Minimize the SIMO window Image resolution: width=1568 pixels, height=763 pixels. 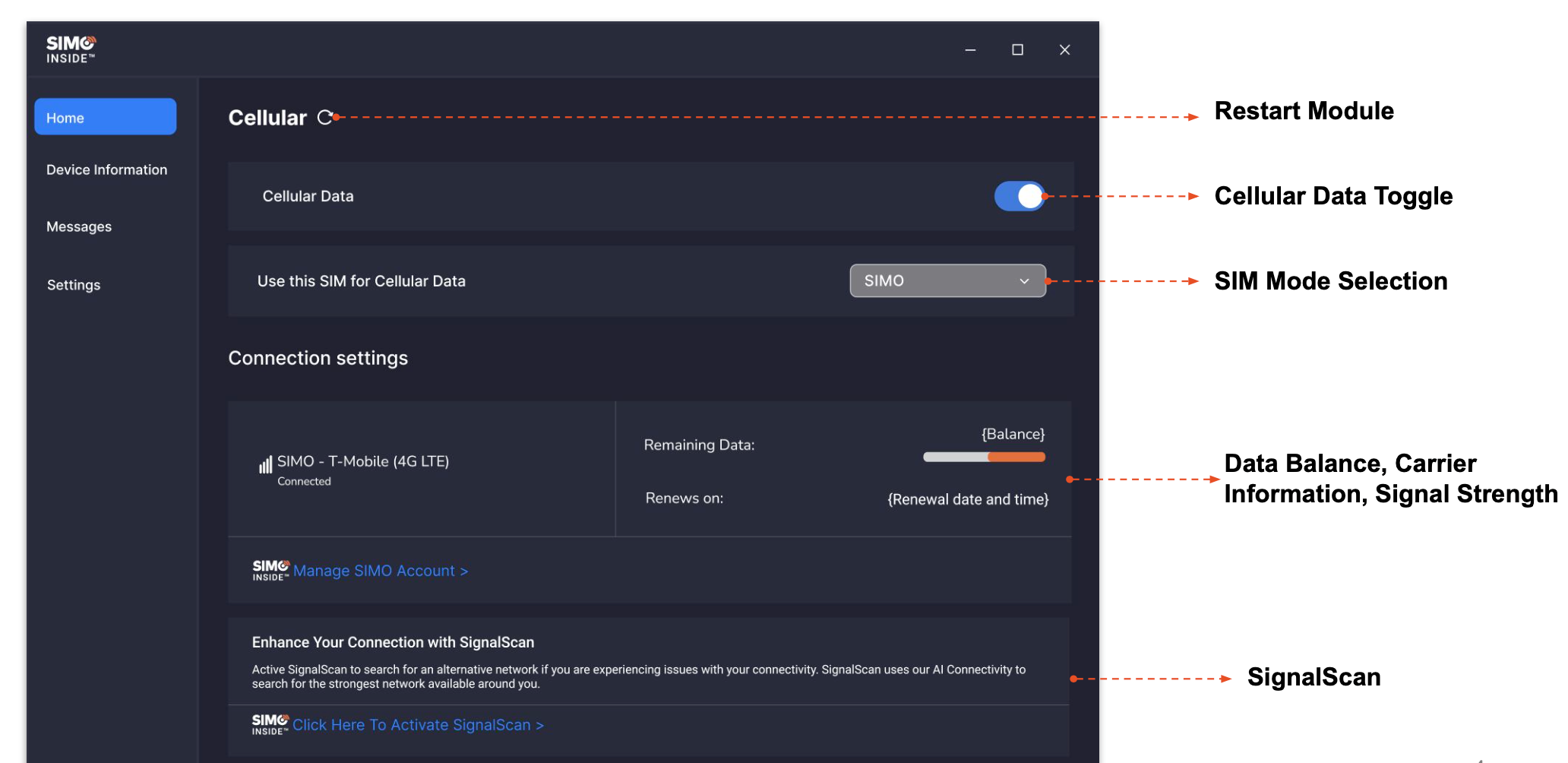point(970,50)
